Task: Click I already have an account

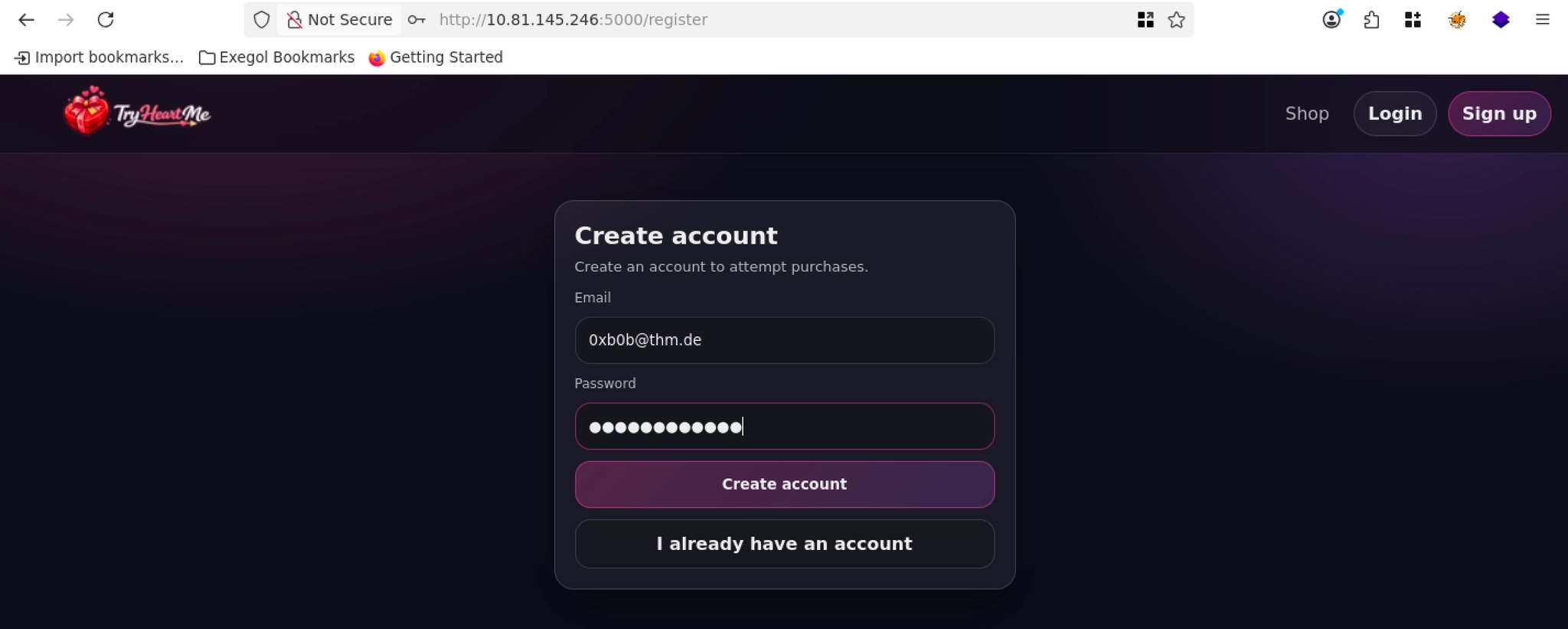Action: pos(784,544)
